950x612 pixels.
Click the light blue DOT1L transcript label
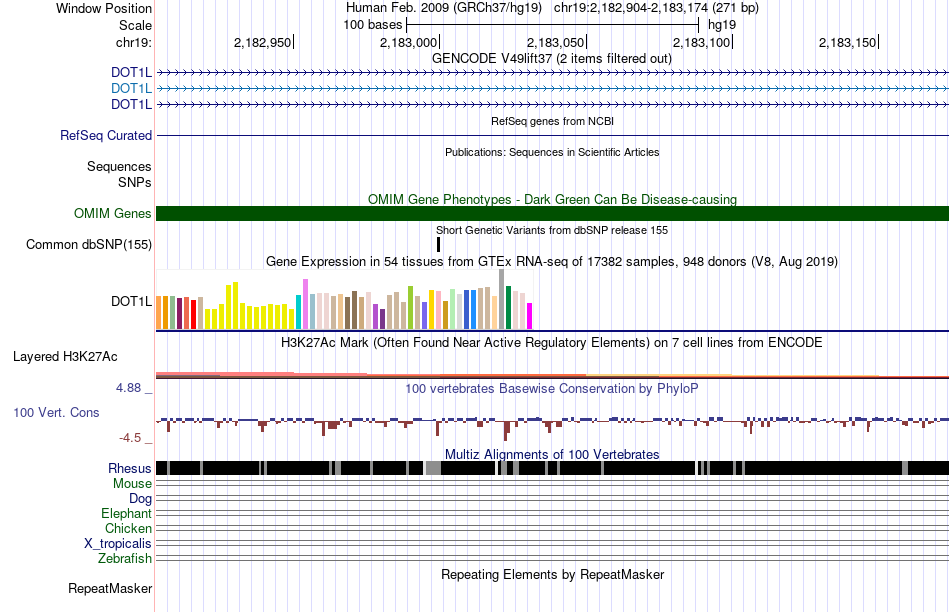(x=131, y=88)
